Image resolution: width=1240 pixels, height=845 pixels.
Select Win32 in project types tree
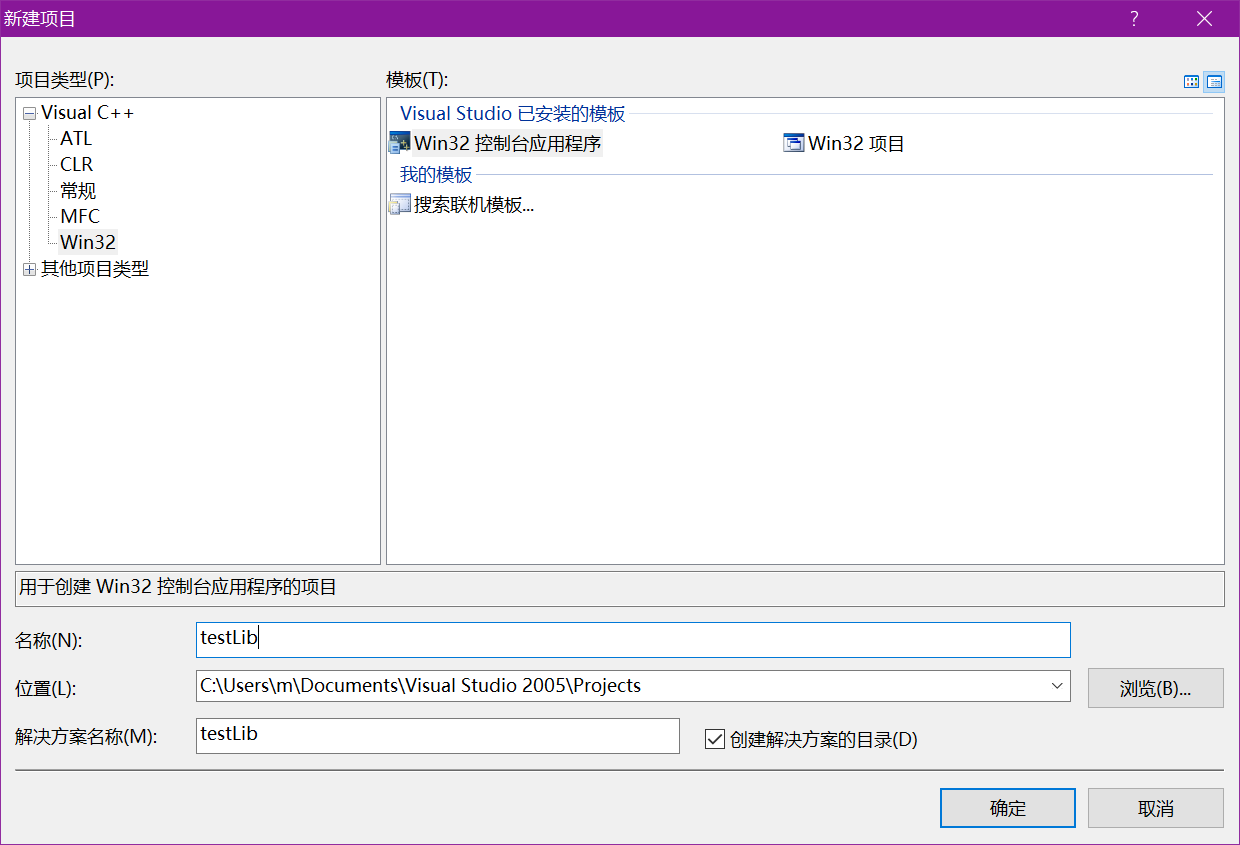point(88,242)
